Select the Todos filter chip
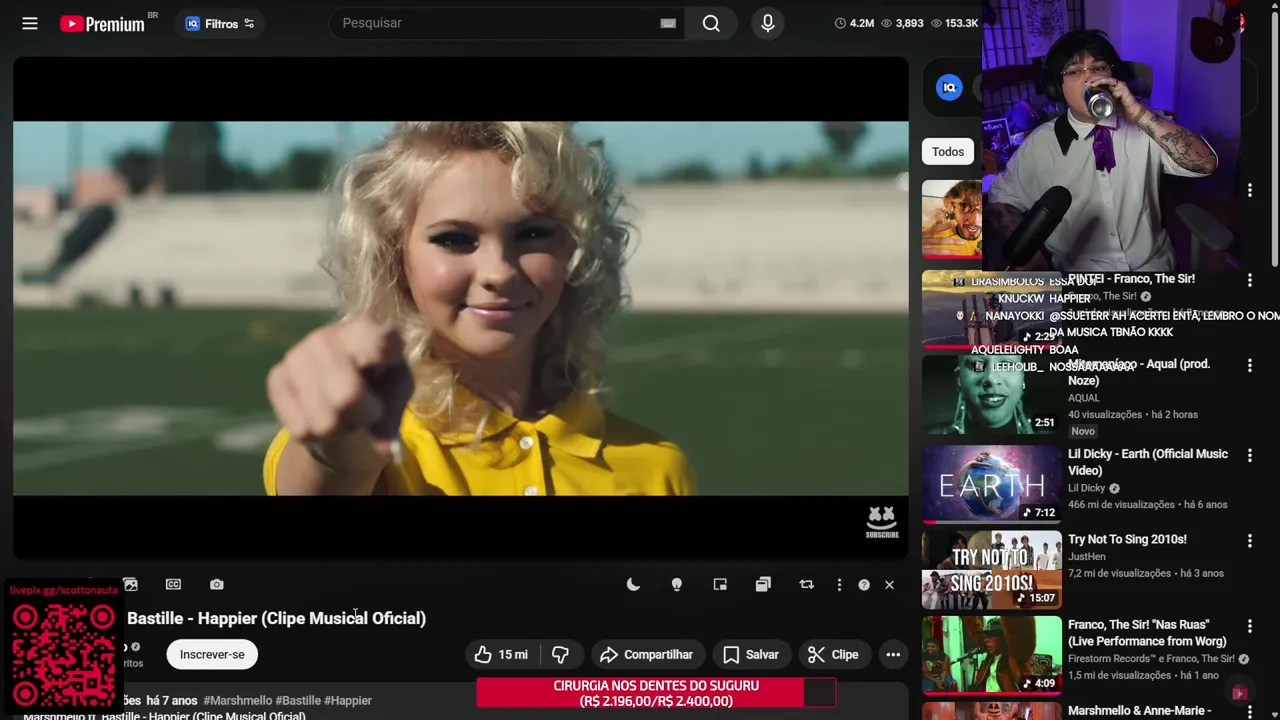 [x=948, y=152]
